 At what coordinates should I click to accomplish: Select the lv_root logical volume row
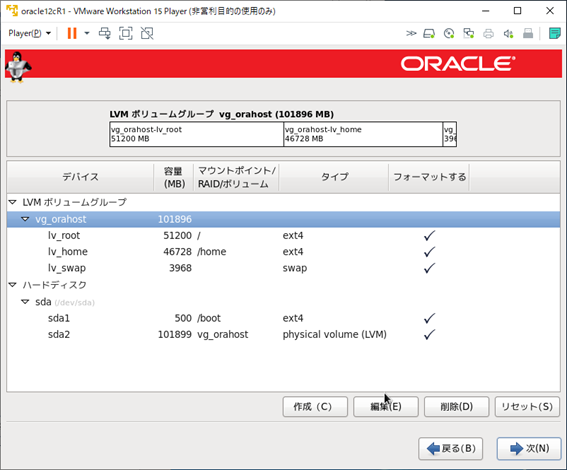point(283,235)
